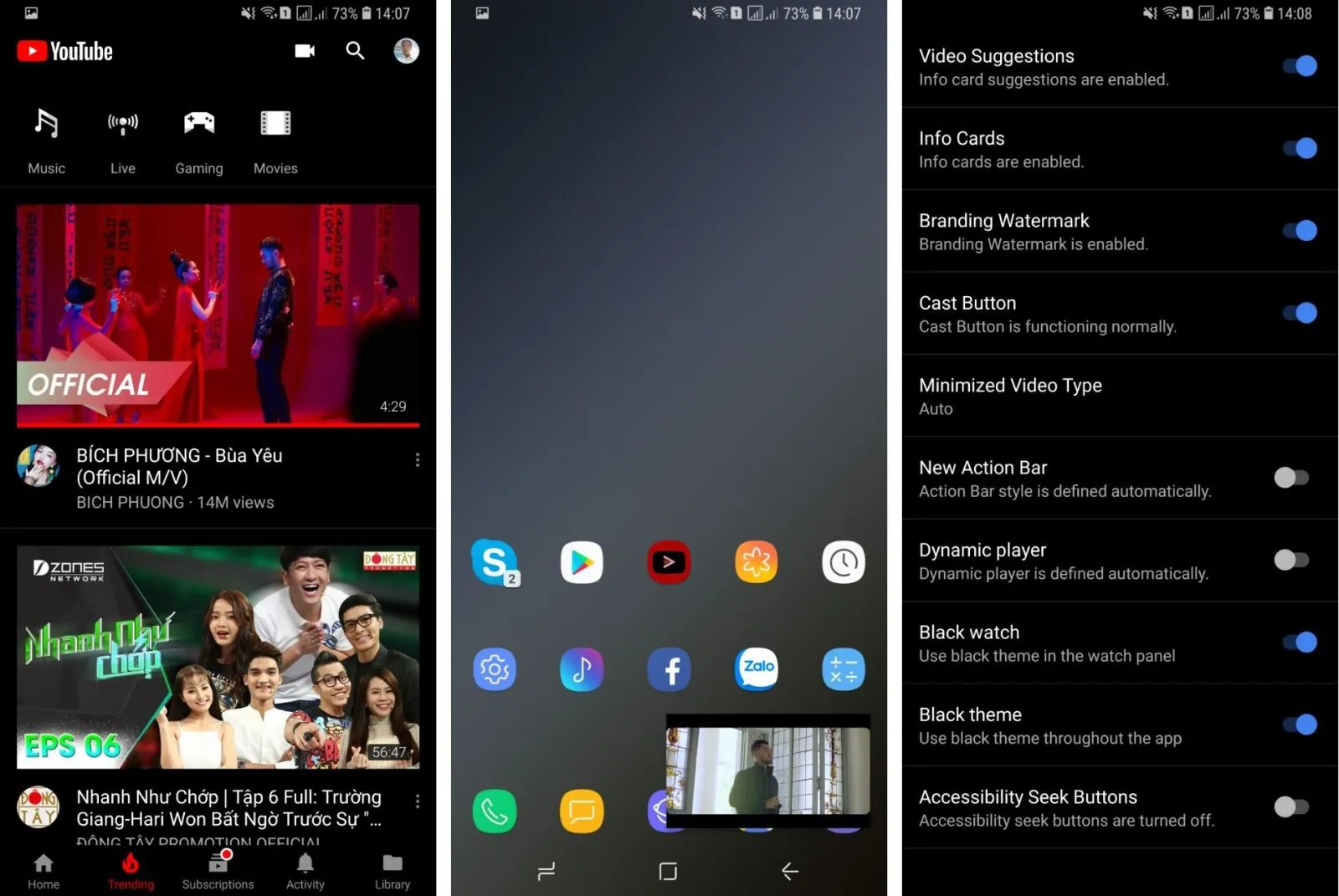The height and width of the screenshot is (896, 1339).
Task: Open the Clock app
Action: [x=844, y=562]
